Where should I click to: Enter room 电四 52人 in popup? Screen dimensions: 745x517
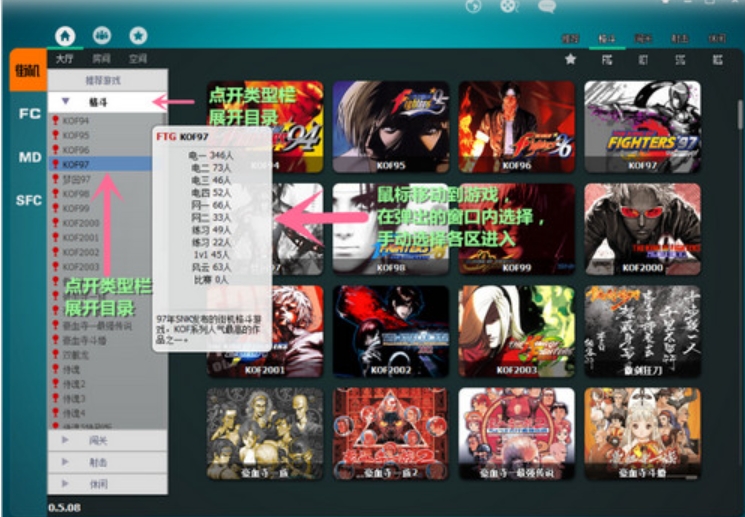[x=211, y=192]
